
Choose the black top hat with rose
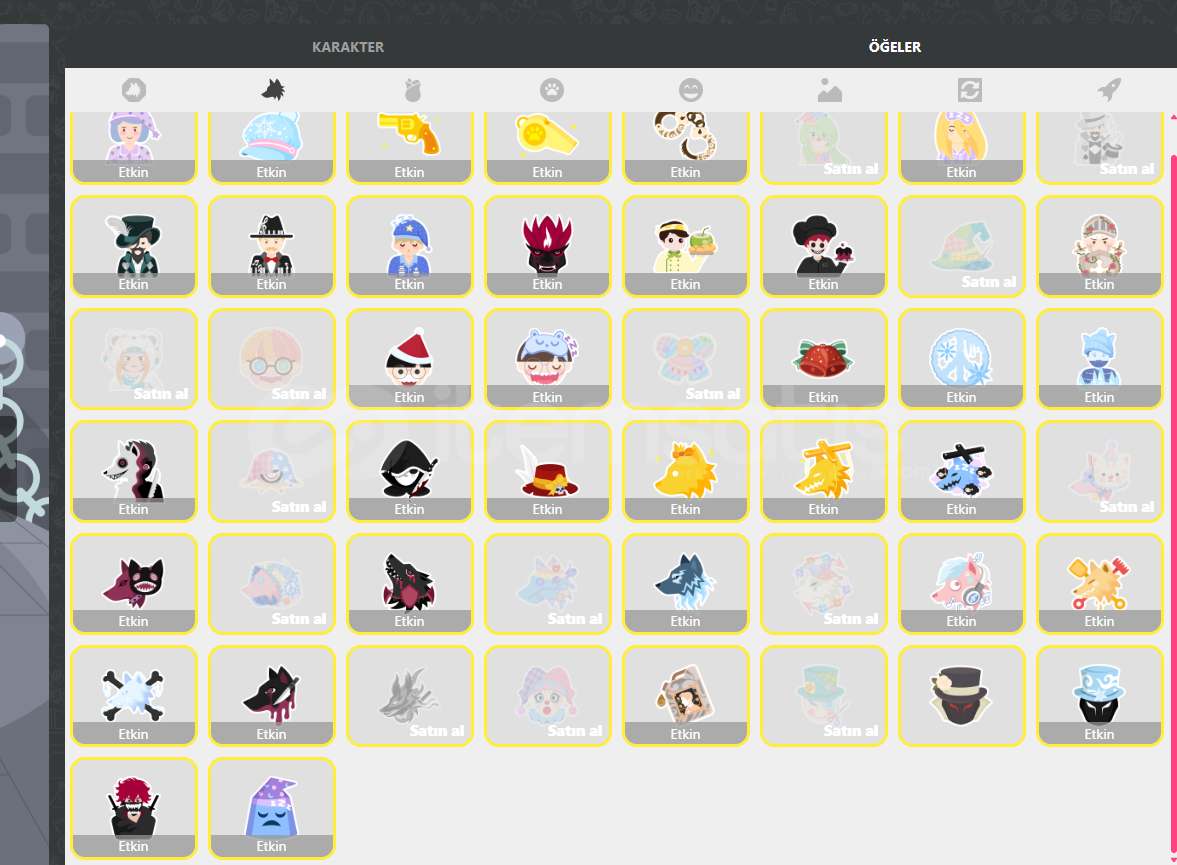pos(962,695)
